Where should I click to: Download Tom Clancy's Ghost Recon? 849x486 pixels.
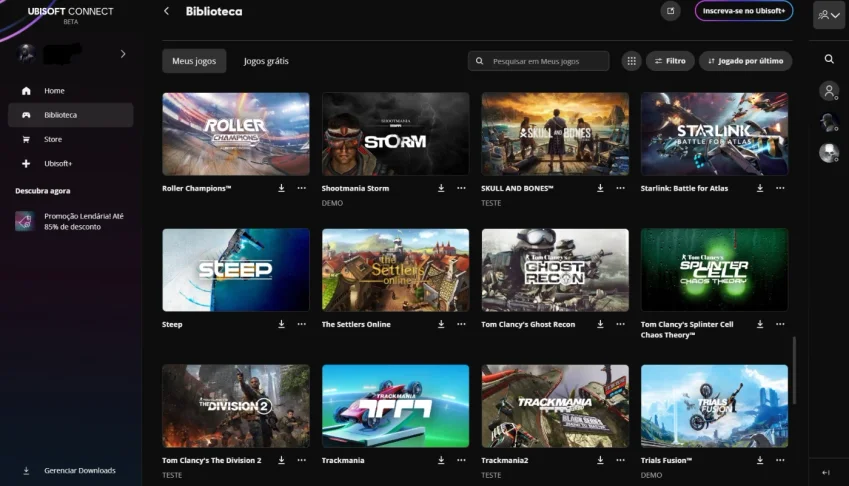600,324
